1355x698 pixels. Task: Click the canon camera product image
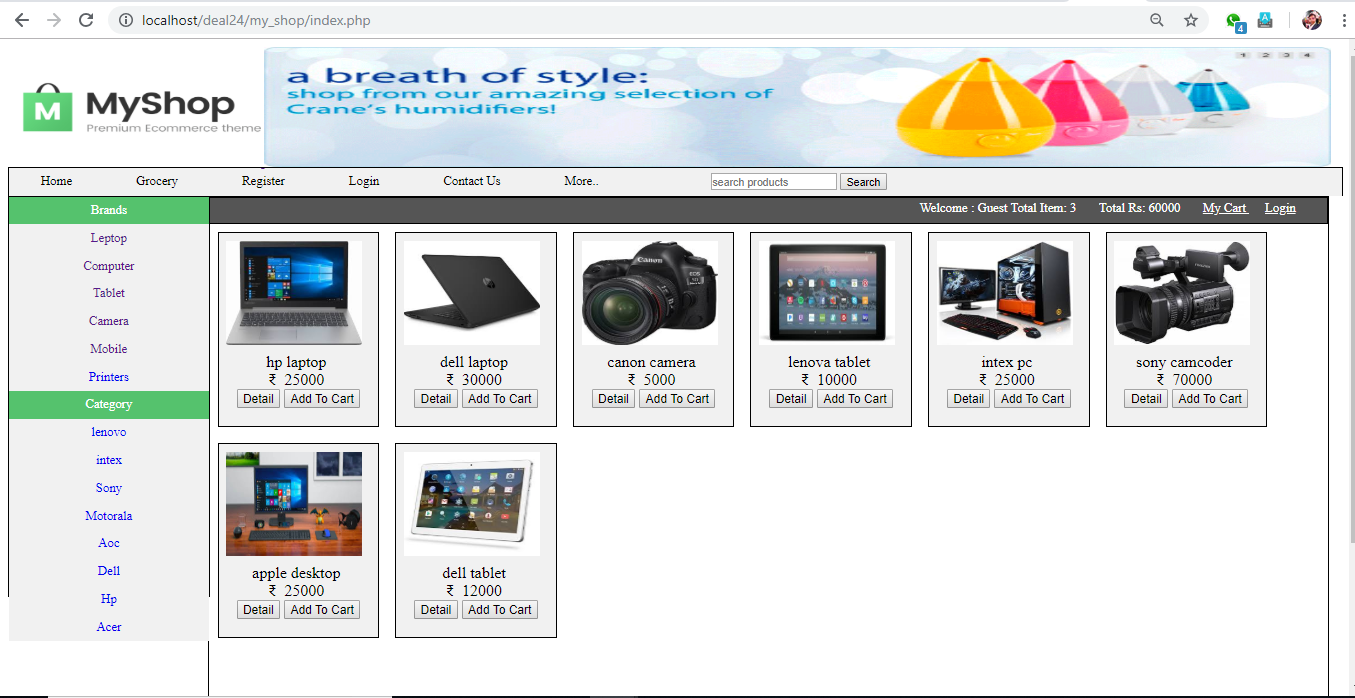pos(650,293)
